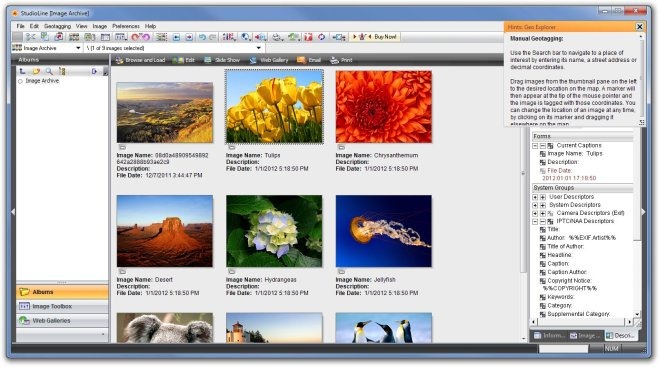
Task: Open the Help menu
Action: pyautogui.click(x=150, y=26)
